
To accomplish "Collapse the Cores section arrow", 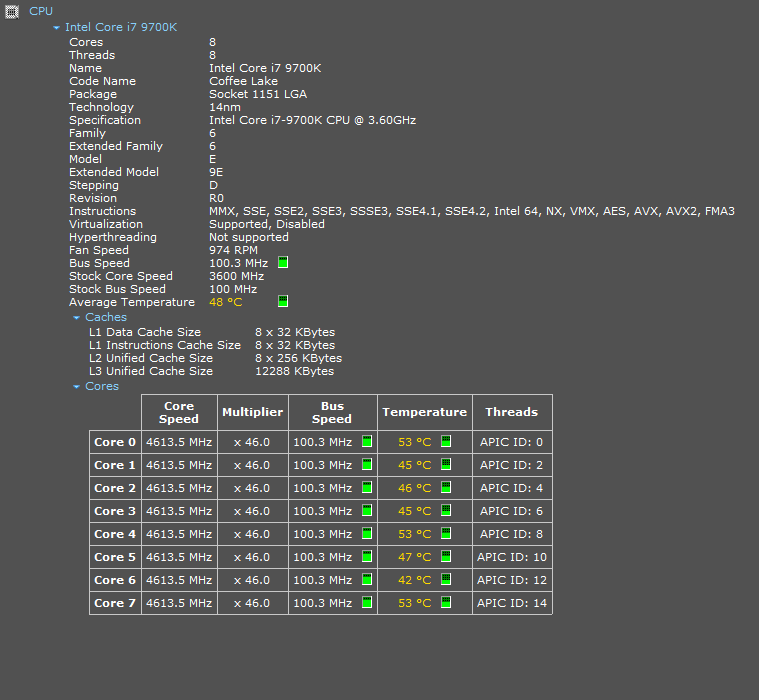I will (x=76, y=387).
